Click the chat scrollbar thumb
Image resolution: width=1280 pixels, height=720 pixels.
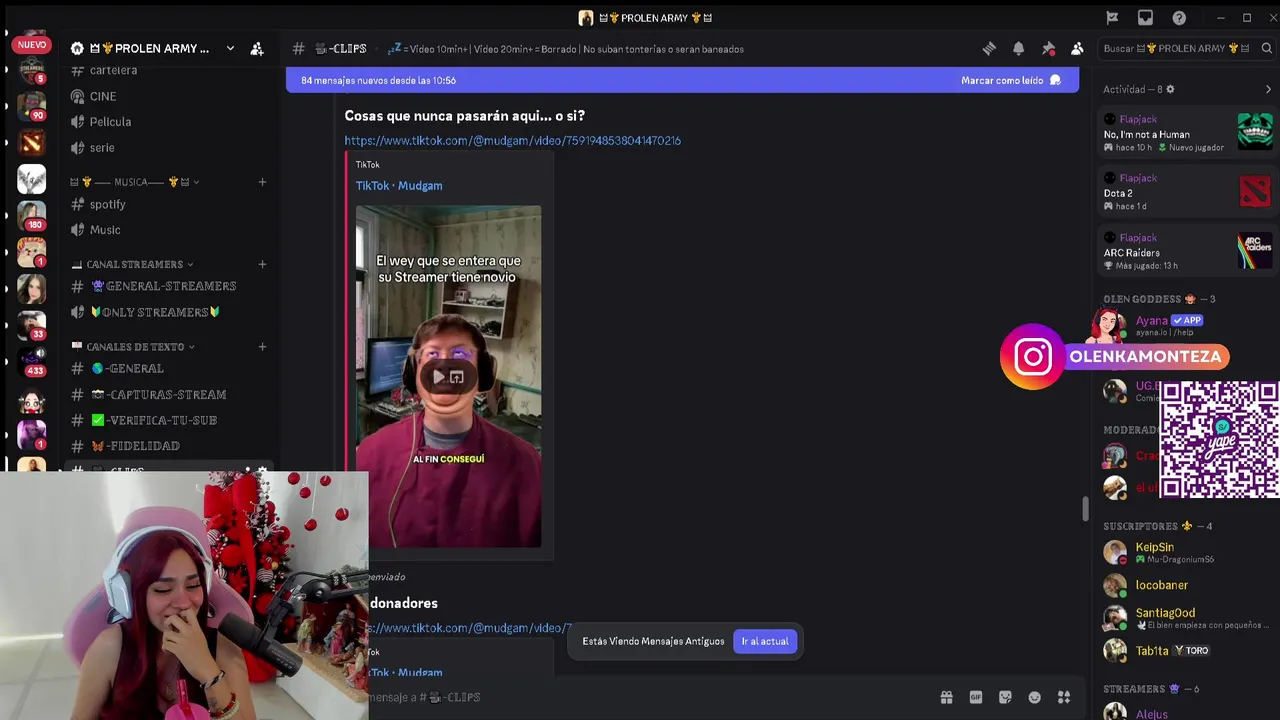pyautogui.click(x=1085, y=508)
